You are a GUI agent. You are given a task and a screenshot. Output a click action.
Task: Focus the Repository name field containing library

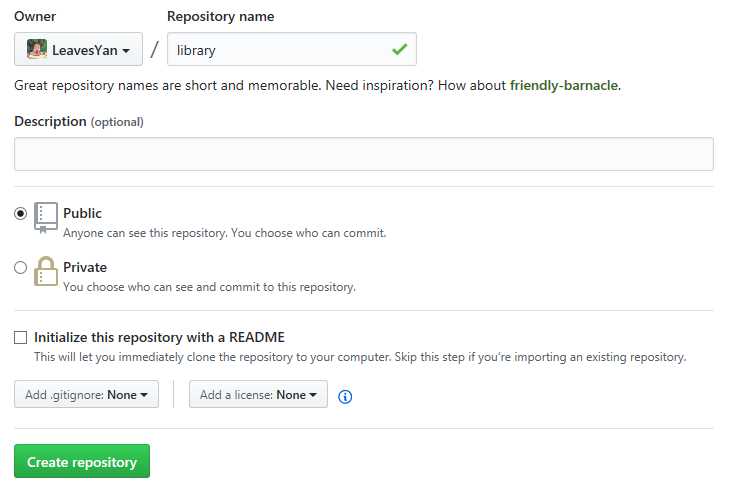click(x=292, y=49)
